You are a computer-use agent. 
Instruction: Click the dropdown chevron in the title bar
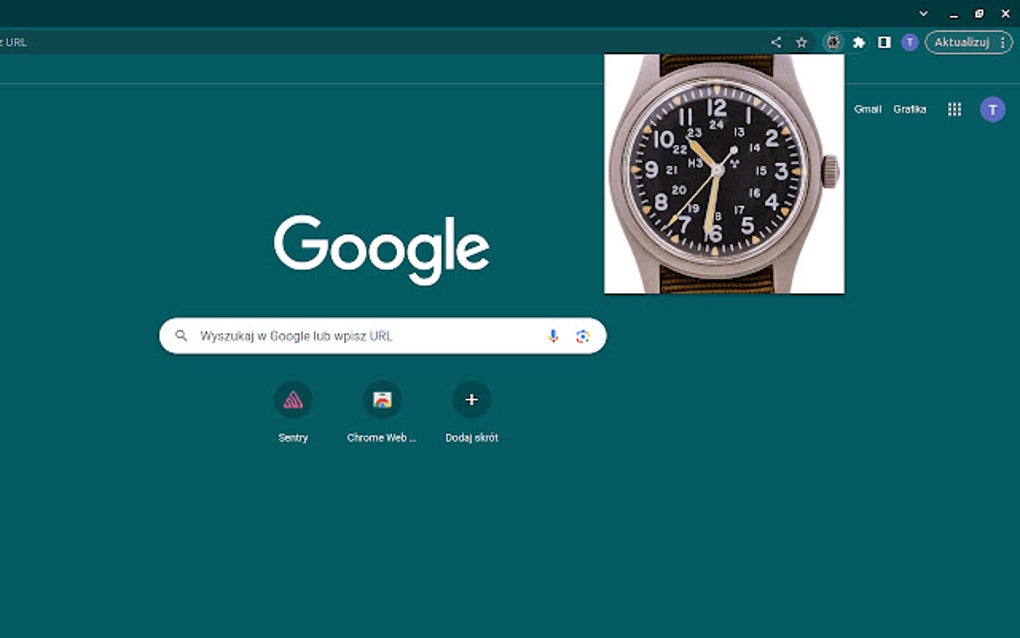point(922,13)
